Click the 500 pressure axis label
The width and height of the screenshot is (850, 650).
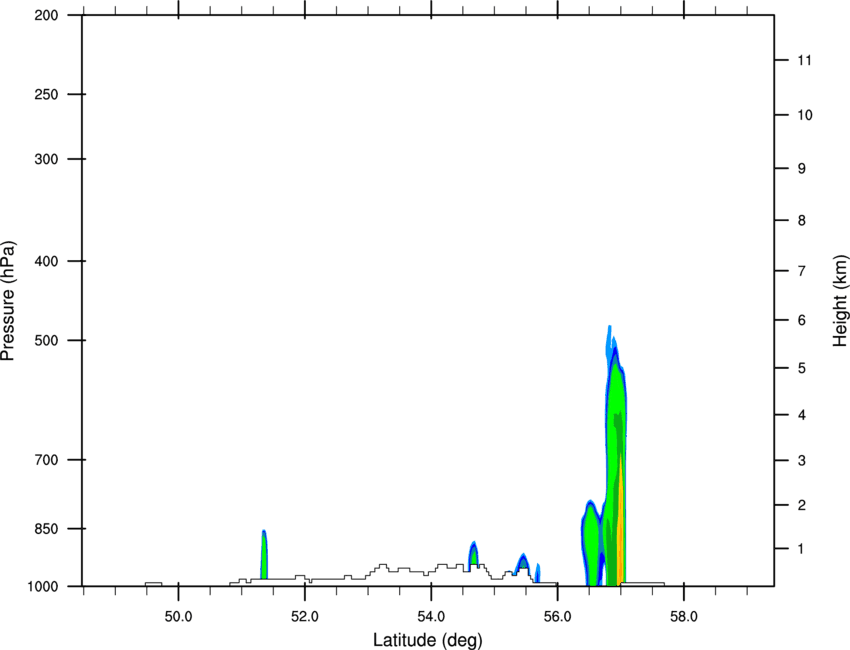46,340
